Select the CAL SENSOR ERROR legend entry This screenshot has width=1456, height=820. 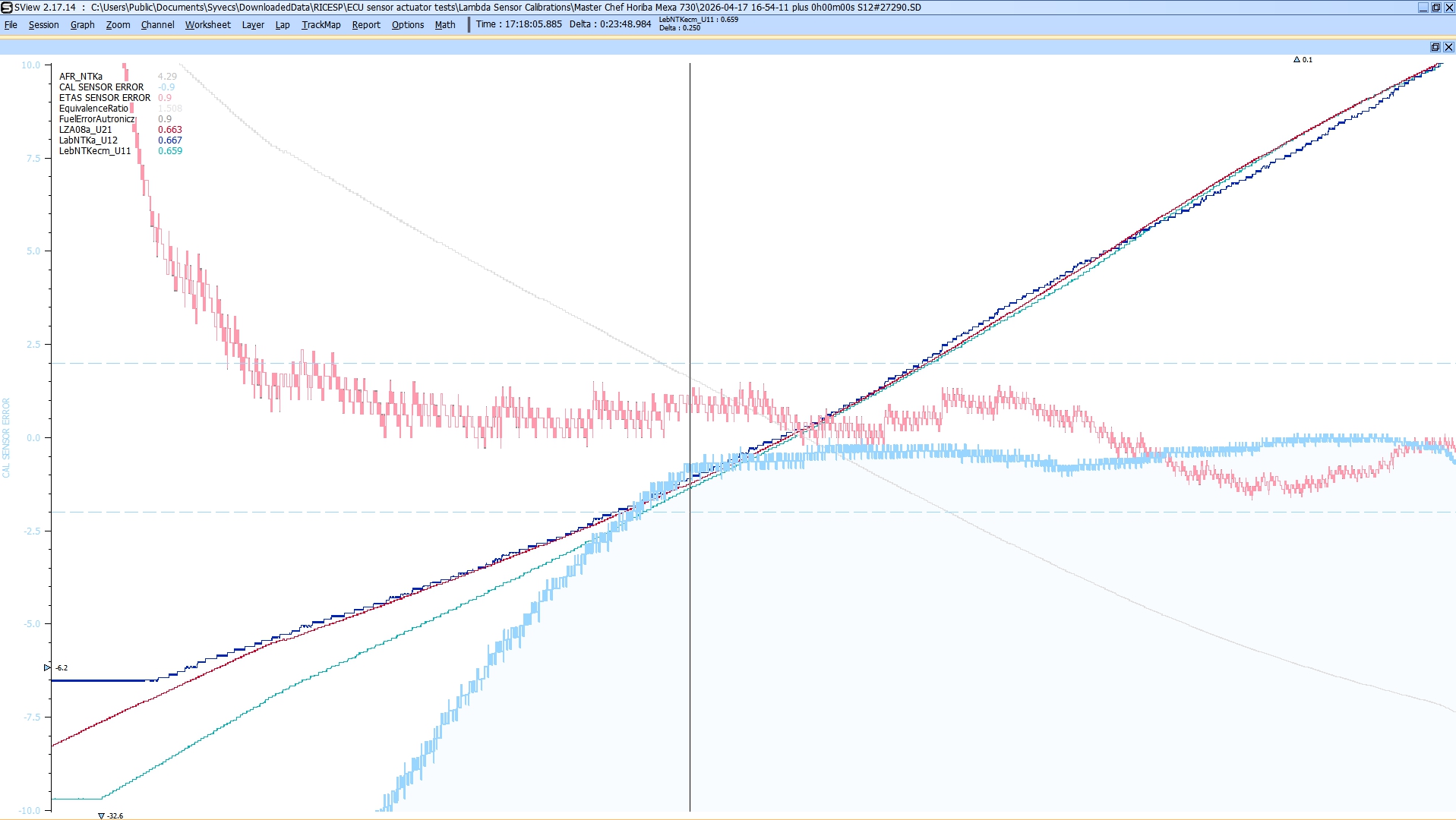tap(101, 87)
